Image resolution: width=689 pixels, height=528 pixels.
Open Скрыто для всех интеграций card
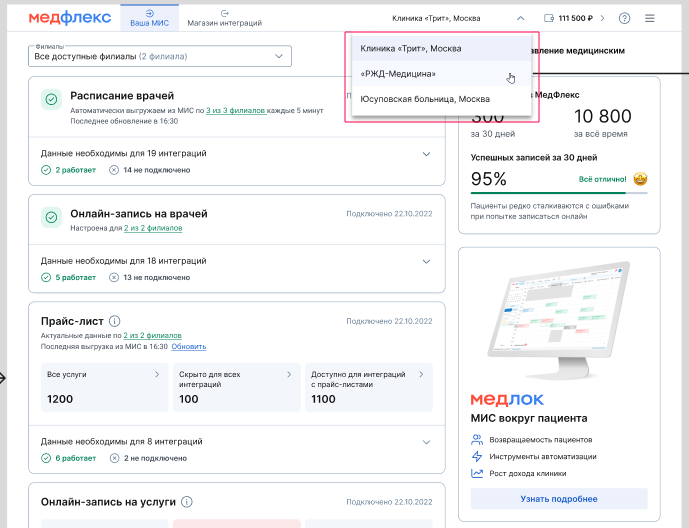point(236,387)
